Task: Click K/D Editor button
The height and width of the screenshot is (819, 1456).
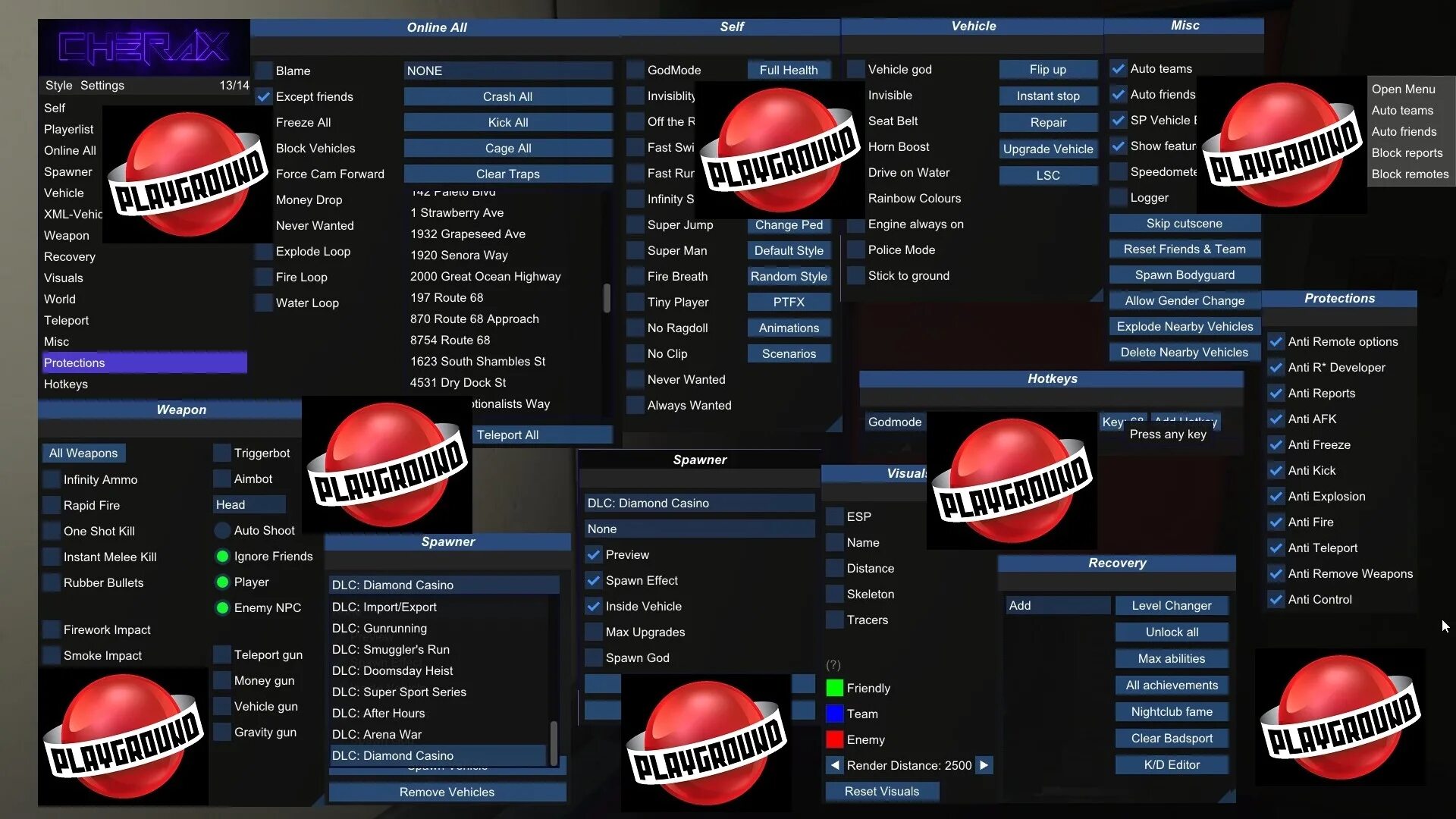Action: pyautogui.click(x=1172, y=764)
